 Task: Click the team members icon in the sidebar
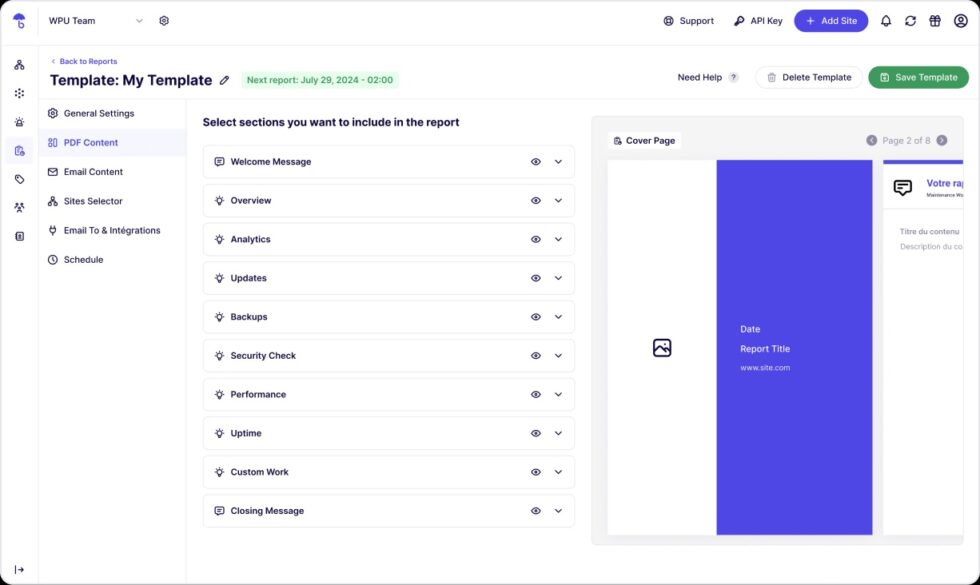point(18,207)
